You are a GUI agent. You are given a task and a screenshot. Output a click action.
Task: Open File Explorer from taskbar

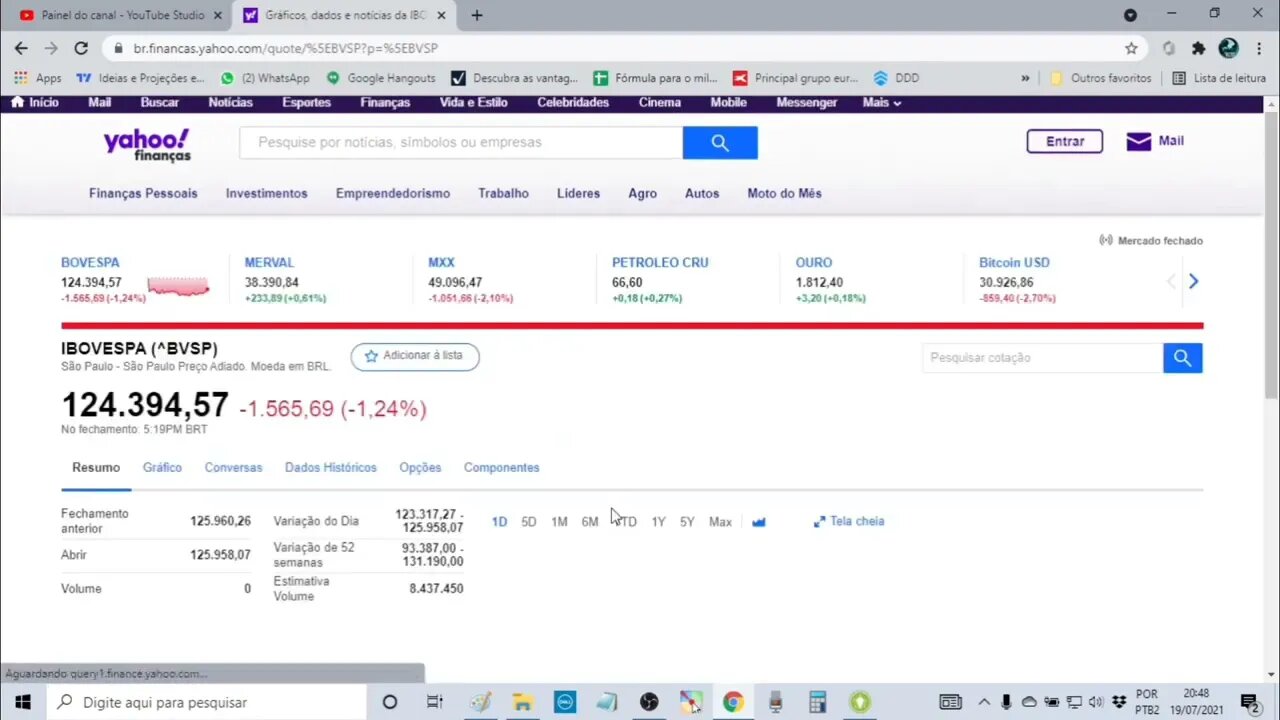pyautogui.click(x=522, y=702)
